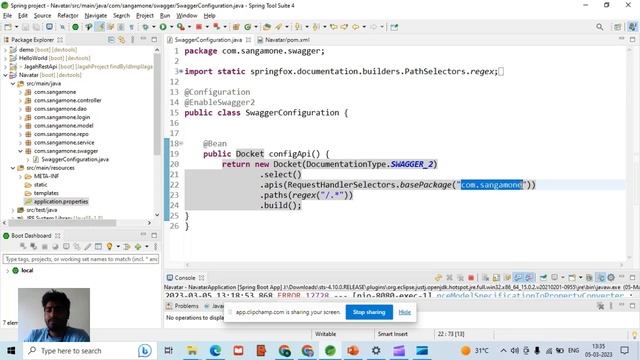Expand the demo project node
Screen dimensions: 640x360
click(6, 50)
